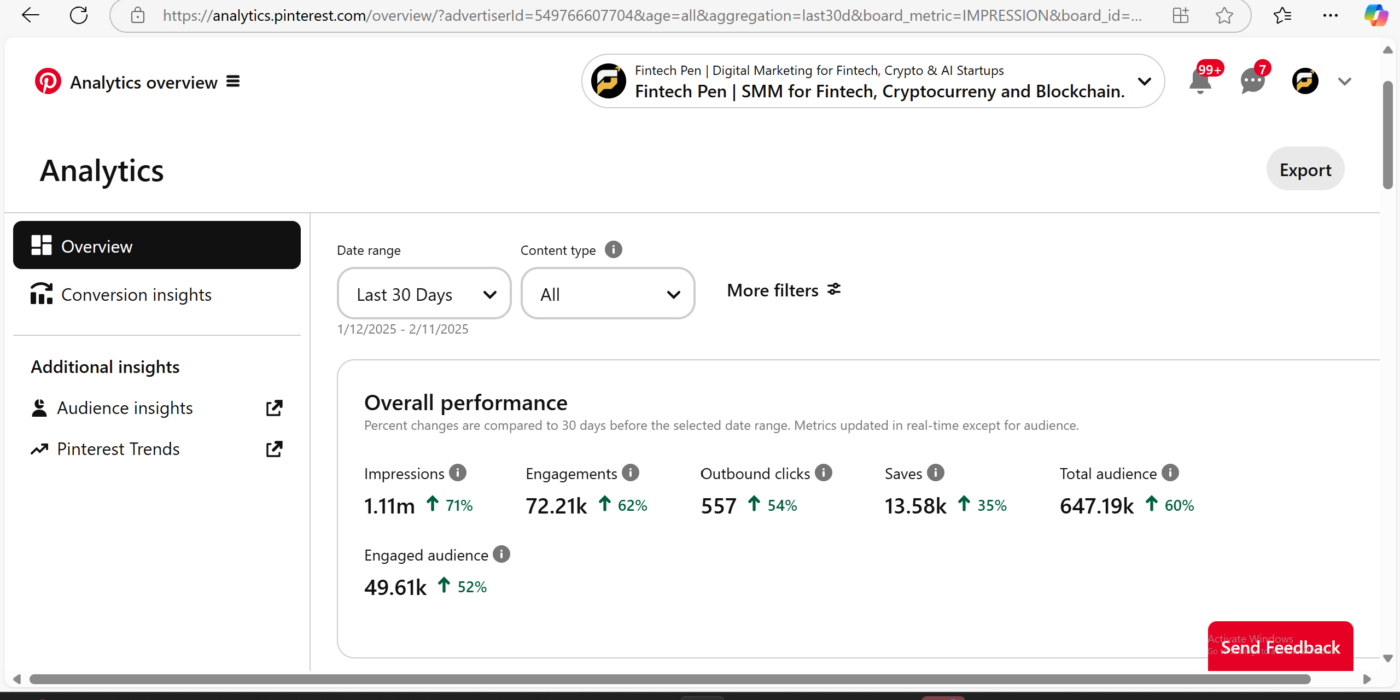
Task: View site information via the lock icon
Action: click(x=138, y=15)
